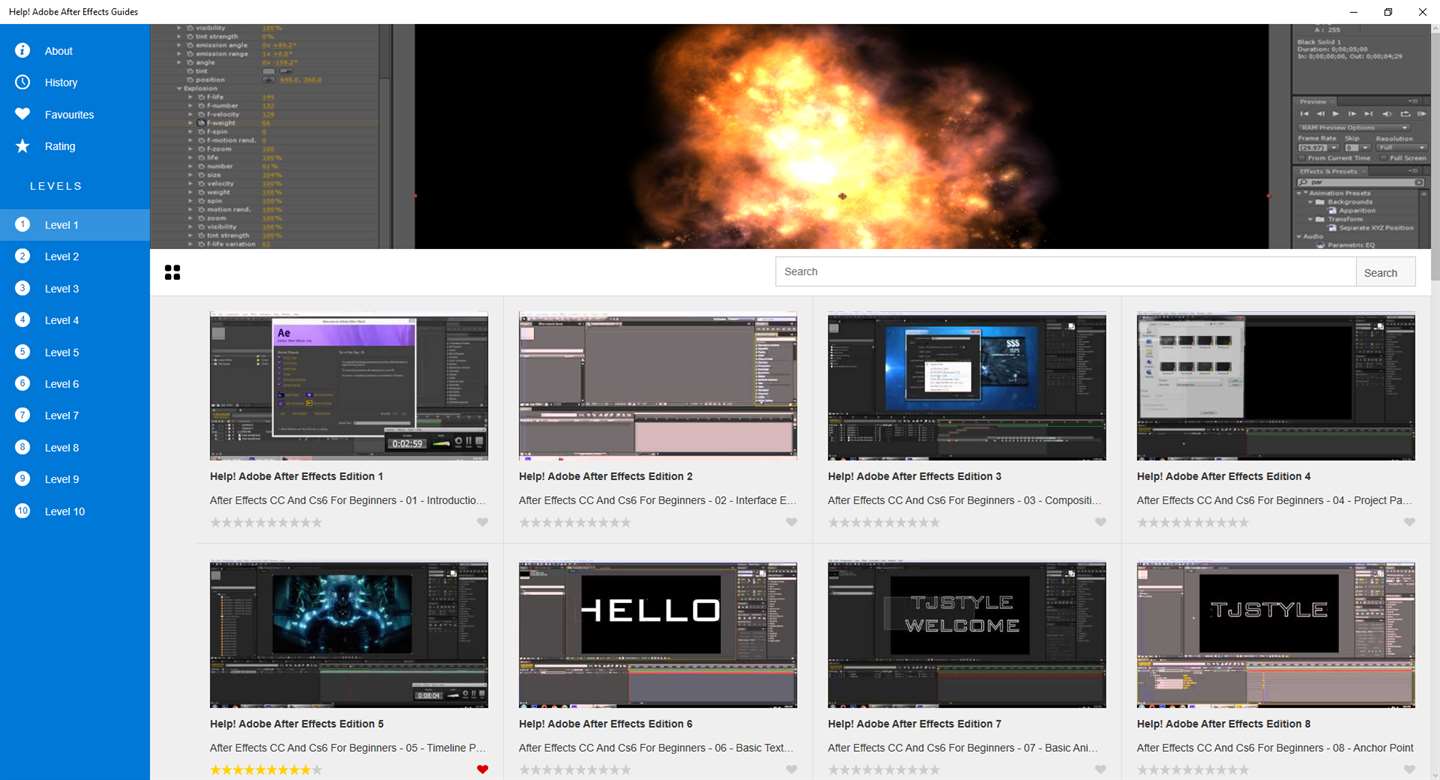Screen dimensions: 1440x780
Task: Go to Level 9 label
Action: coord(62,479)
